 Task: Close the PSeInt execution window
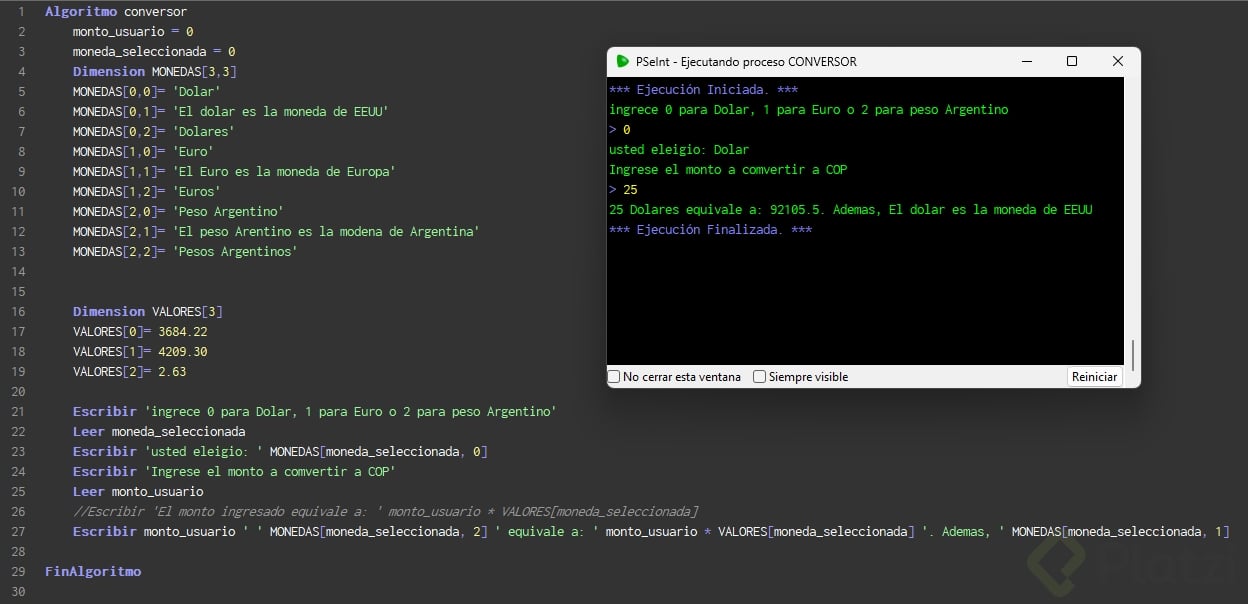[1118, 61]
